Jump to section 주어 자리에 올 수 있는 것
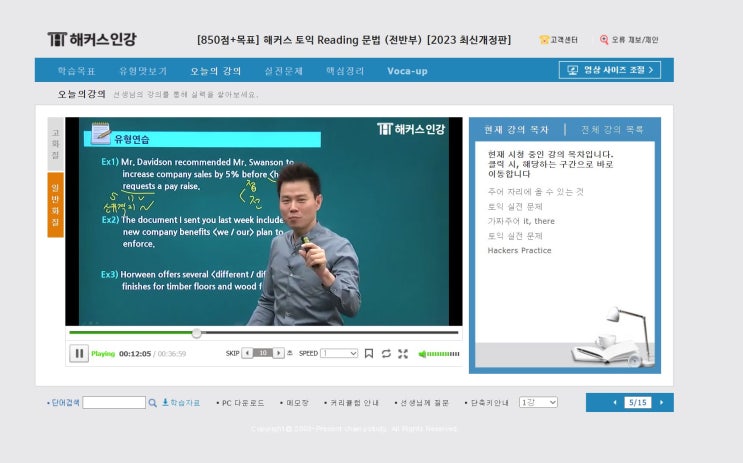743x463 pixels. [x=535, y=192]
